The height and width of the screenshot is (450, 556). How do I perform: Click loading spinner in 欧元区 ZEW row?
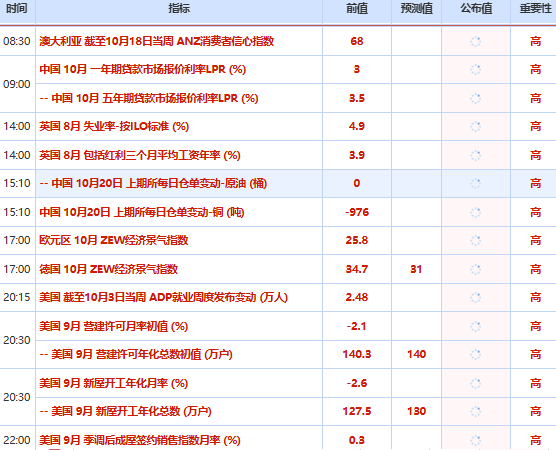tap(476, 241)
